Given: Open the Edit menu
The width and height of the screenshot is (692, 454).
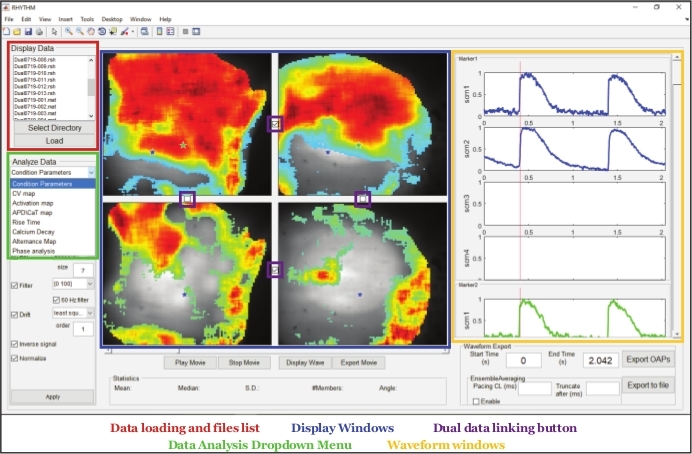Looking at the screenshot, I should (26, 19).
